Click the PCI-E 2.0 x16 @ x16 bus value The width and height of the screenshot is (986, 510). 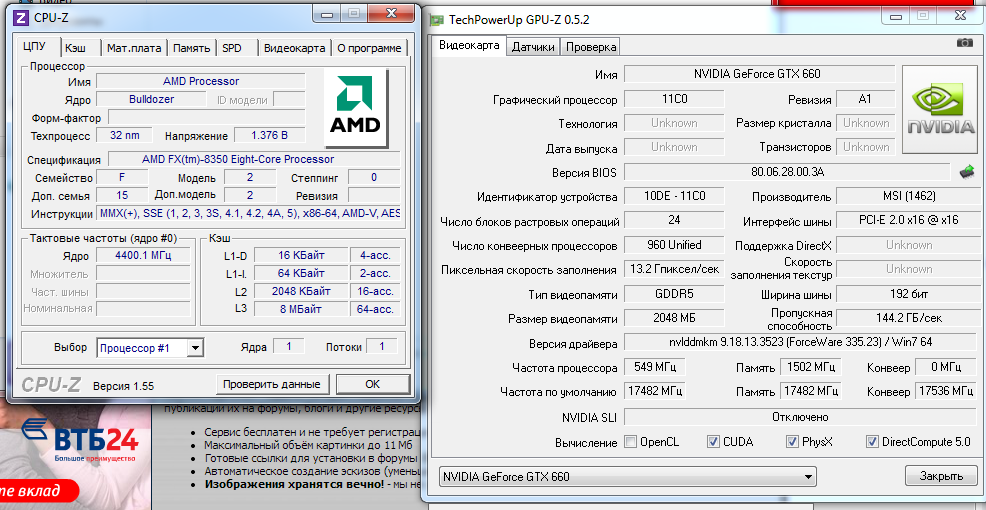908,221
